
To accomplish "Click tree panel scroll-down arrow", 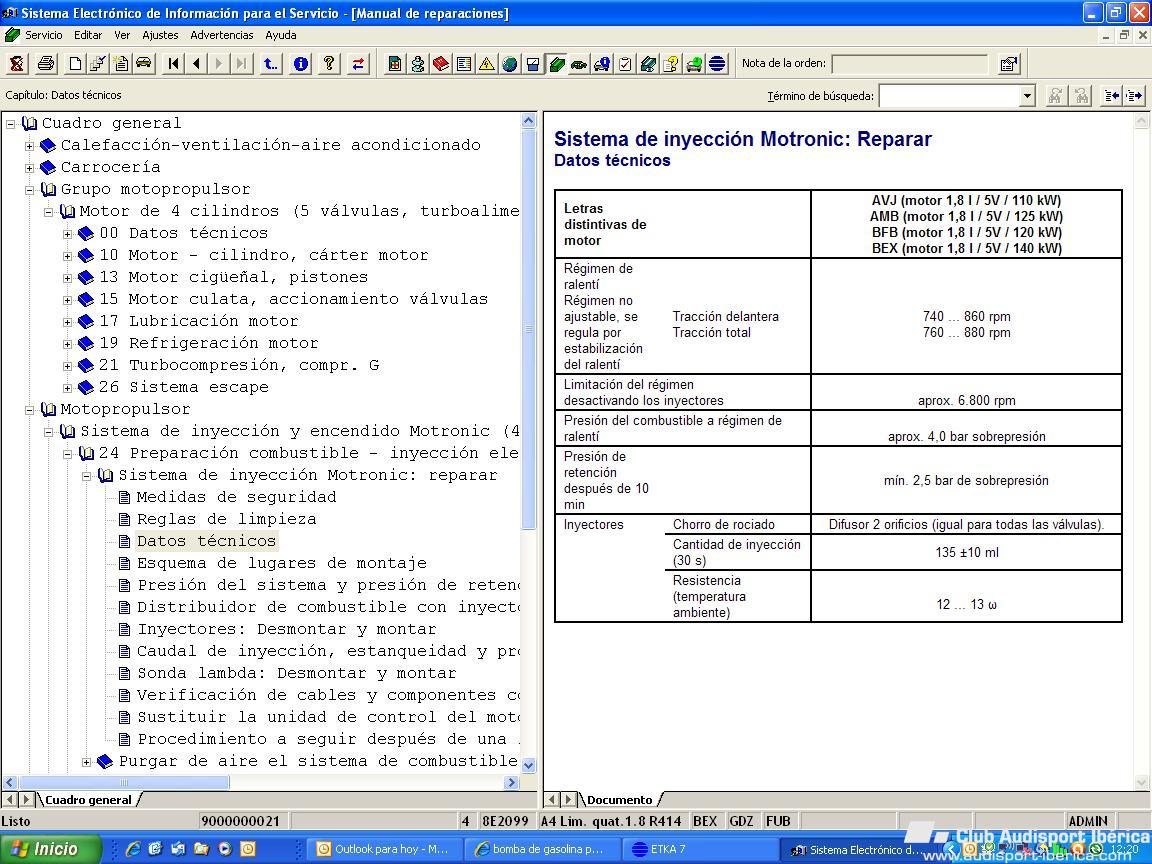I will (x=528, y=766).
